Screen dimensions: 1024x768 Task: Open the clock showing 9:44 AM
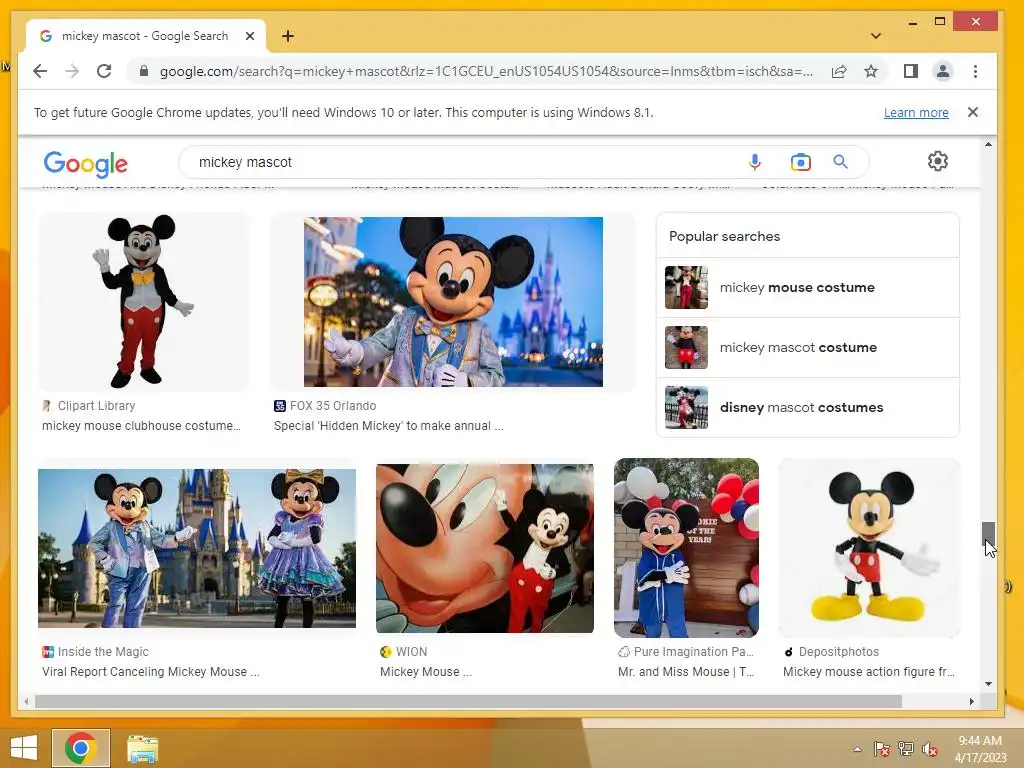click(980, 749)
